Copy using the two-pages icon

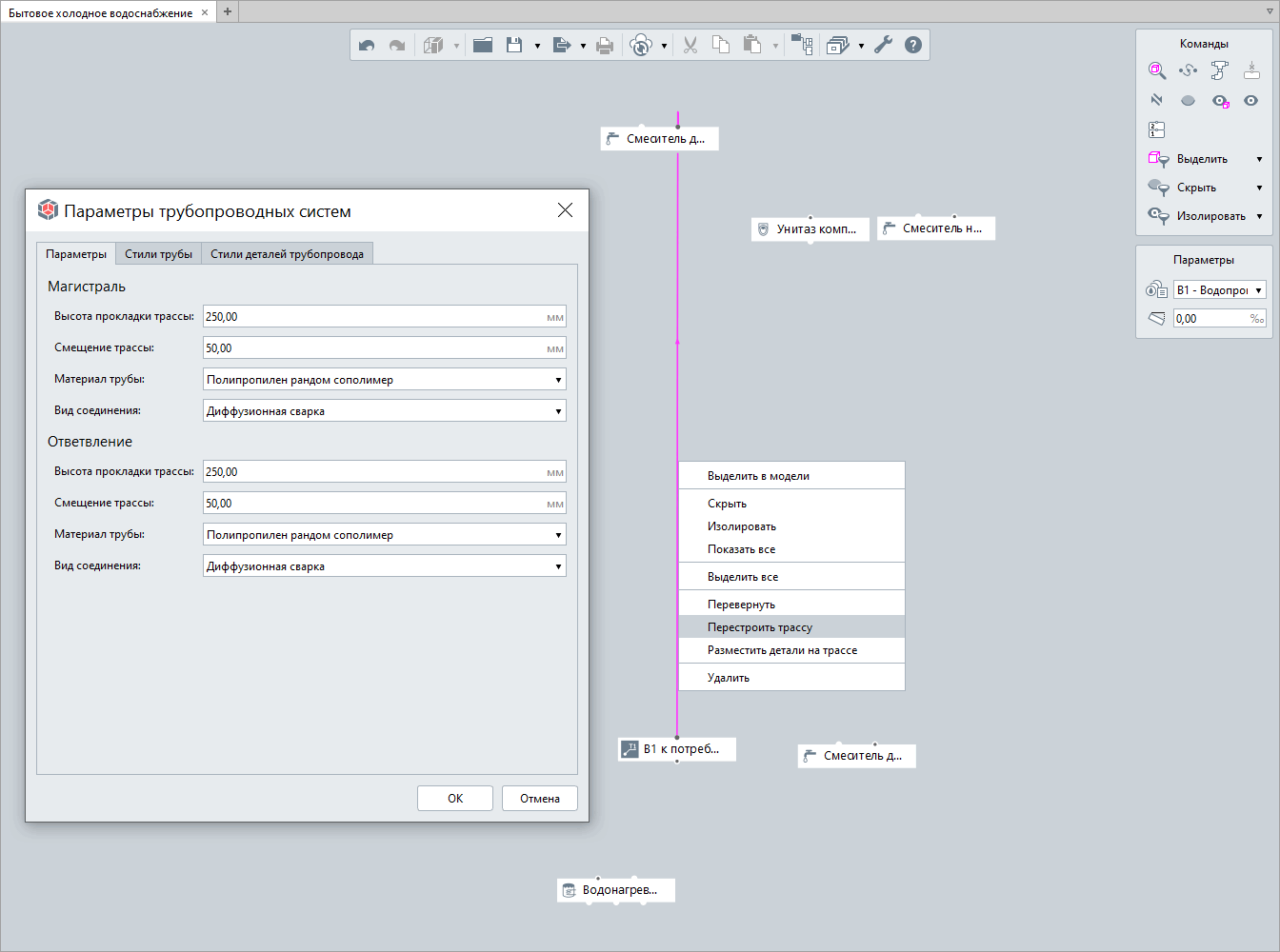(721, 45)
